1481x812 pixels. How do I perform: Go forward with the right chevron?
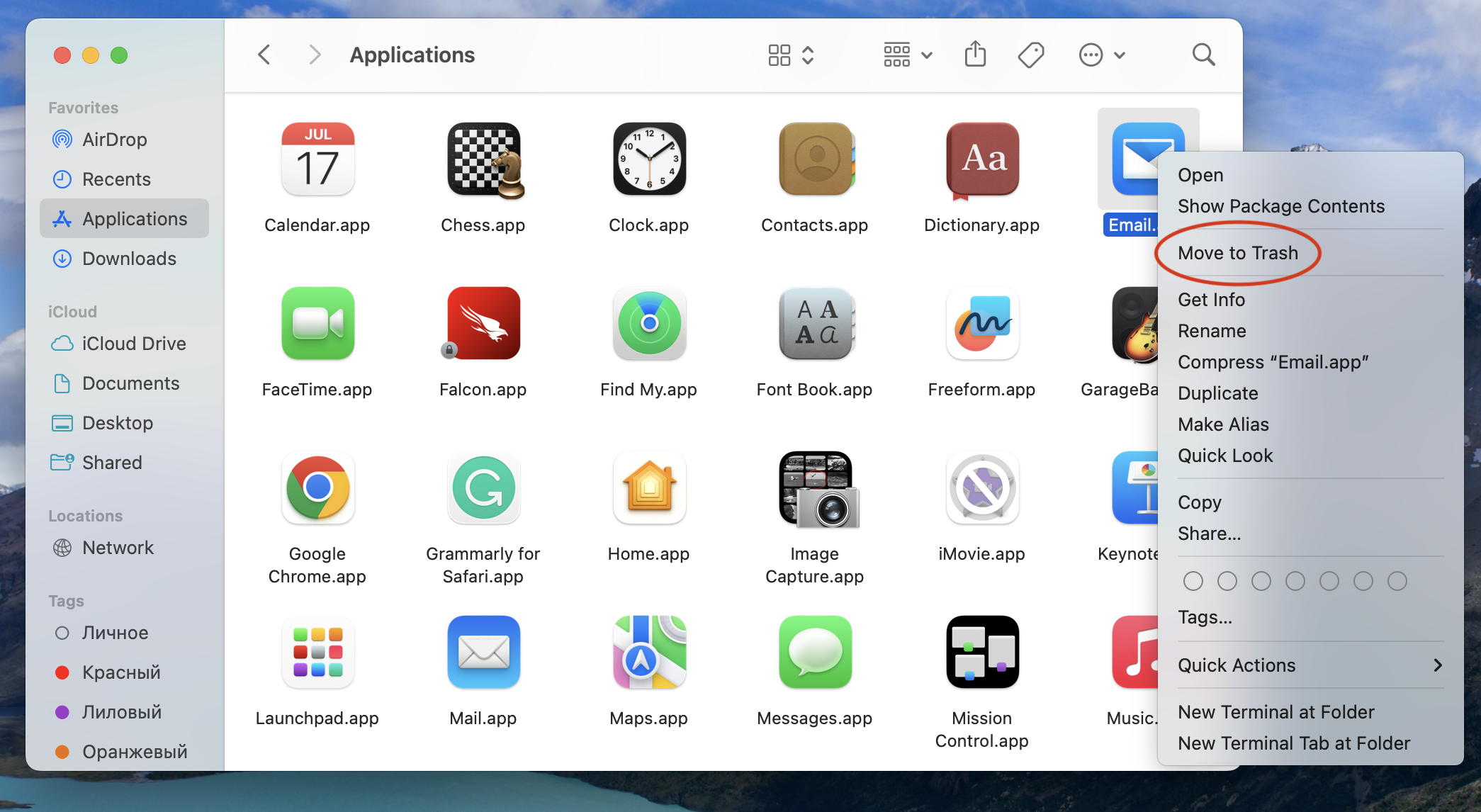pyautogui.click(x=315, y=55)
